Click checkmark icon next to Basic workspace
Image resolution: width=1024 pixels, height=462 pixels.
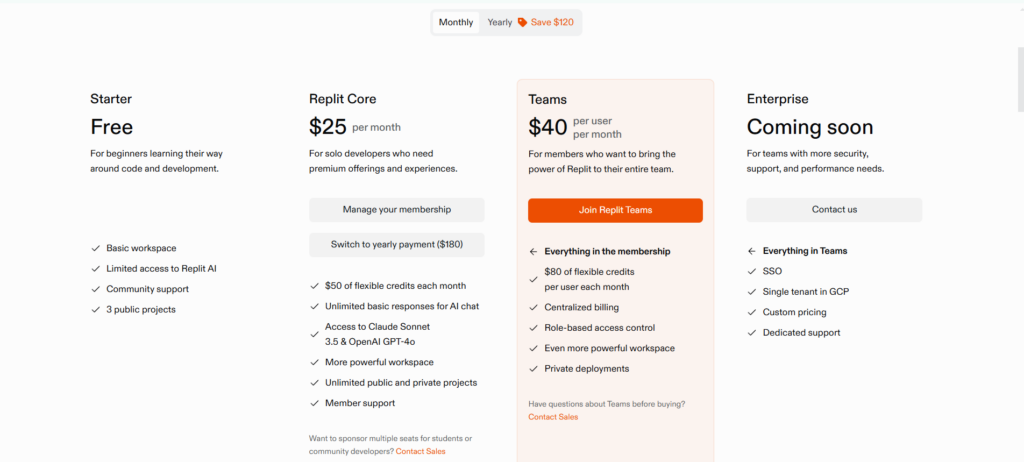click(95, 248)
